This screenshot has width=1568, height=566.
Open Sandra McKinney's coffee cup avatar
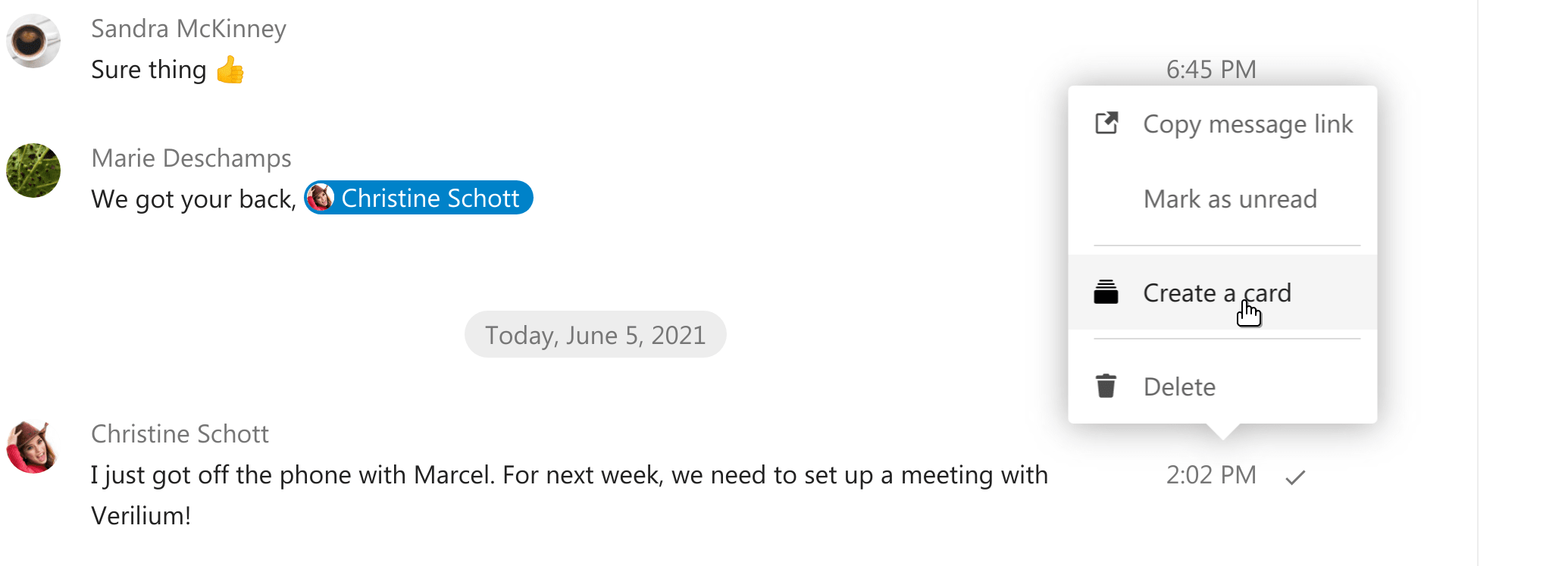pyautogui.click(x=33, y=41)
